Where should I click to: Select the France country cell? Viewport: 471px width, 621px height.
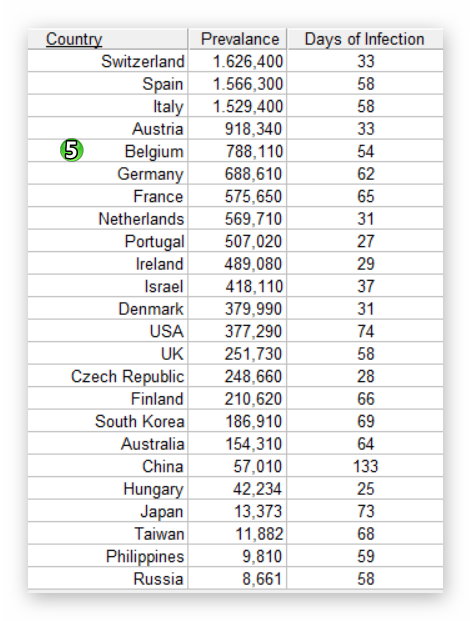[108, 196]
